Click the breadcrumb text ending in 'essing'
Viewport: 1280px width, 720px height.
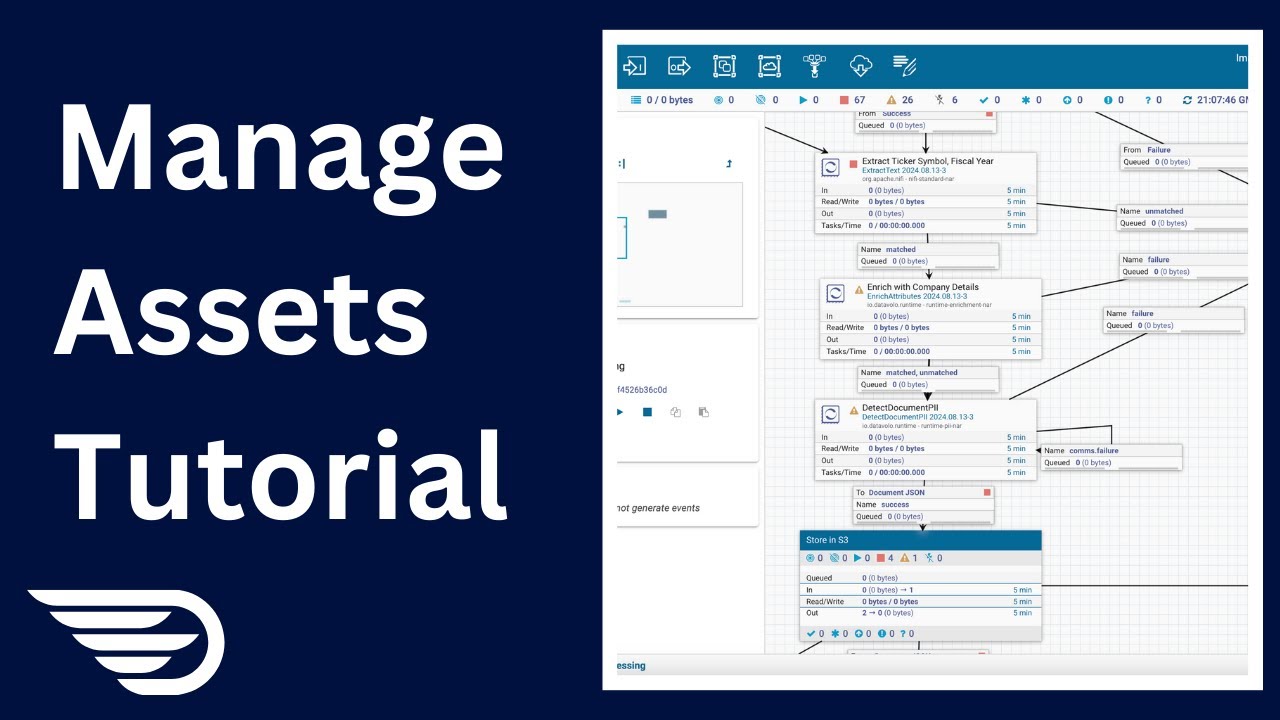631,666
